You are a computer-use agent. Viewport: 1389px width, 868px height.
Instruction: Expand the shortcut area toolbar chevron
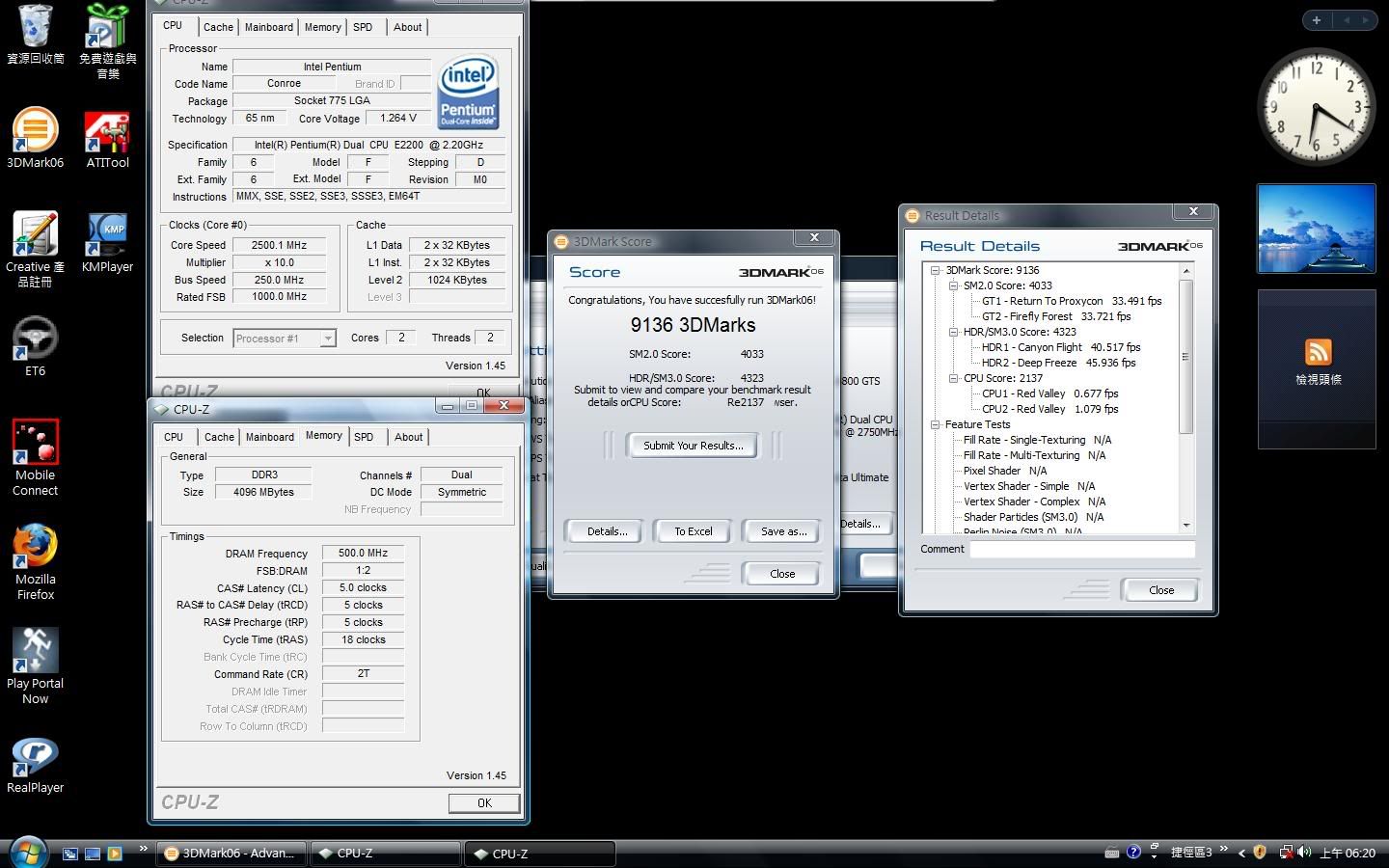coord(1224,849)
